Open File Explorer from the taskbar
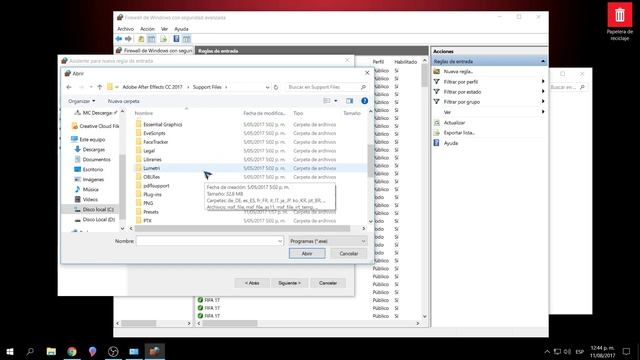This screenshot has width=640, height=360. coord(51,351)
